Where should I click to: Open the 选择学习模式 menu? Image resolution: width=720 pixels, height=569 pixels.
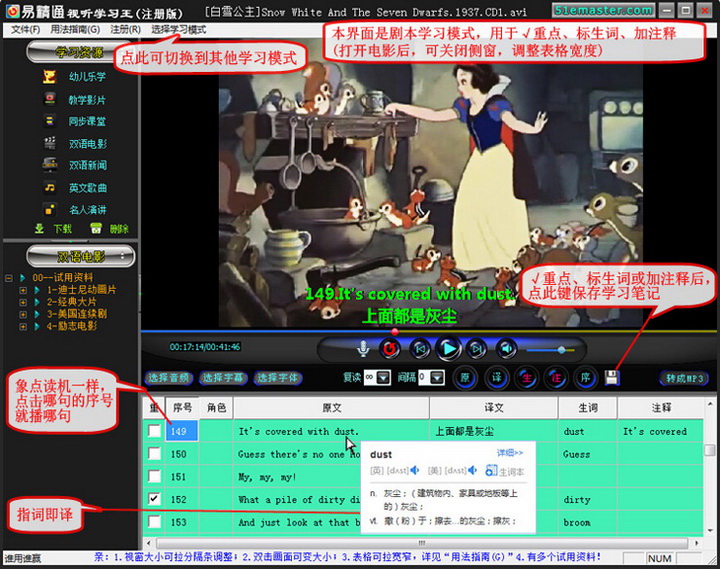[x=178, y=30]
